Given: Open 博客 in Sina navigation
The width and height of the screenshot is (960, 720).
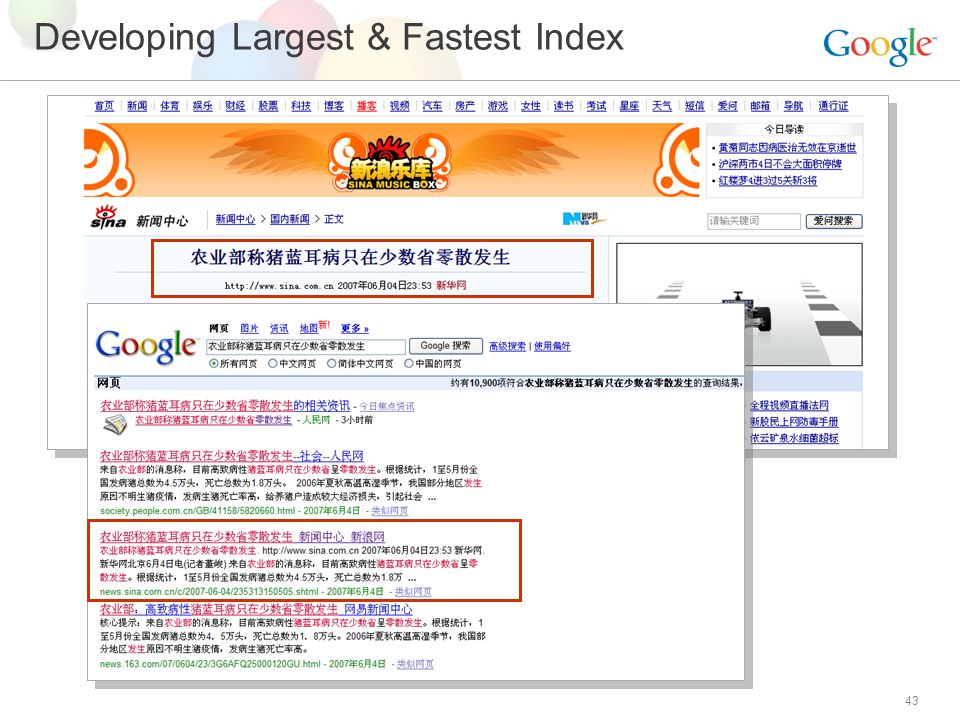Looking at the screenshot, I should tap(334, 106).
